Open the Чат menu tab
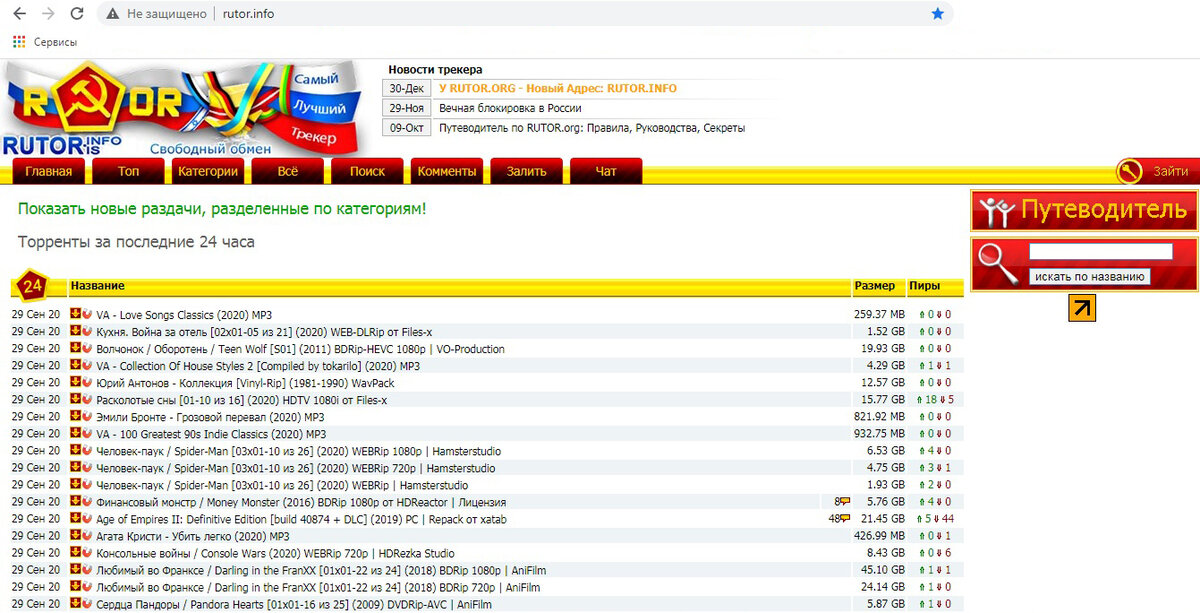This screenshot has width=1200, height=613. click(x=606, y=171)
